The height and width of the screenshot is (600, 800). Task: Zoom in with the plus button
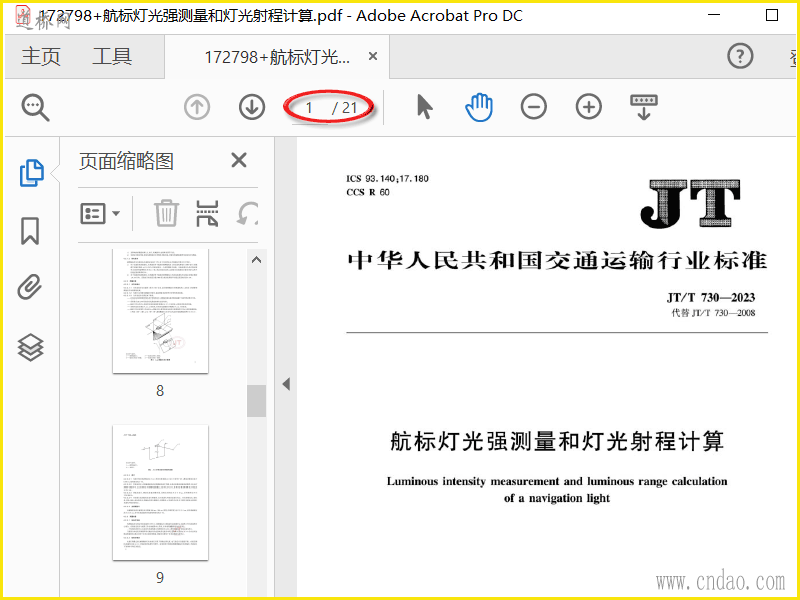tap(589, 107)
